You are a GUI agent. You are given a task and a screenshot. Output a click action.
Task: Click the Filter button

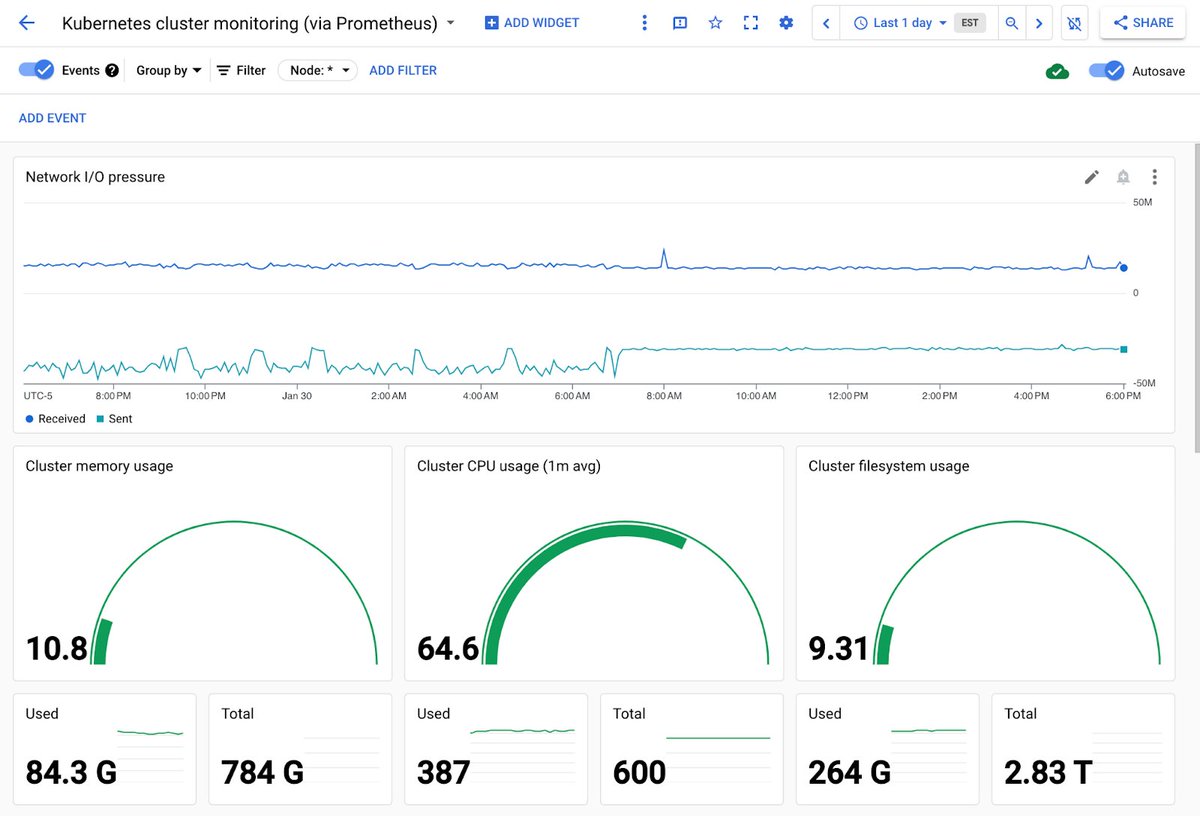point(241,70)
